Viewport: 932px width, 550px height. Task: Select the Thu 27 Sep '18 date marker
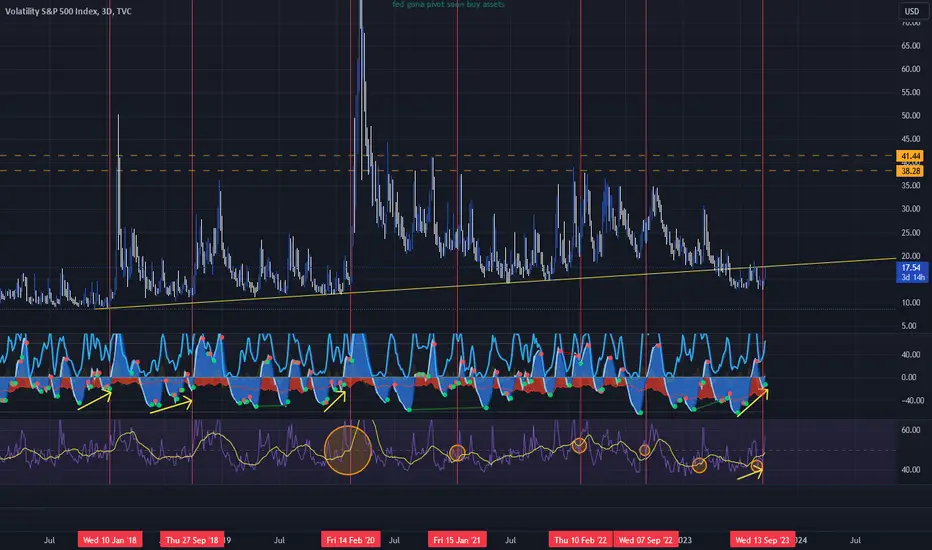tap(192, 540)
